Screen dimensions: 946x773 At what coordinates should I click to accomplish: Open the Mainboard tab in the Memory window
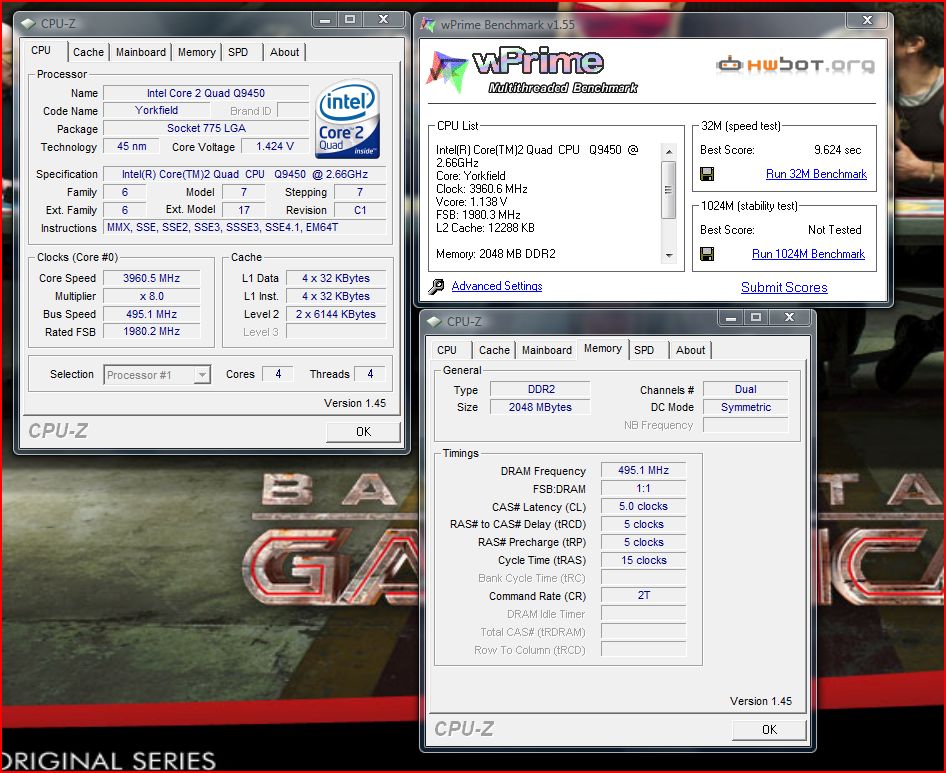547,350
